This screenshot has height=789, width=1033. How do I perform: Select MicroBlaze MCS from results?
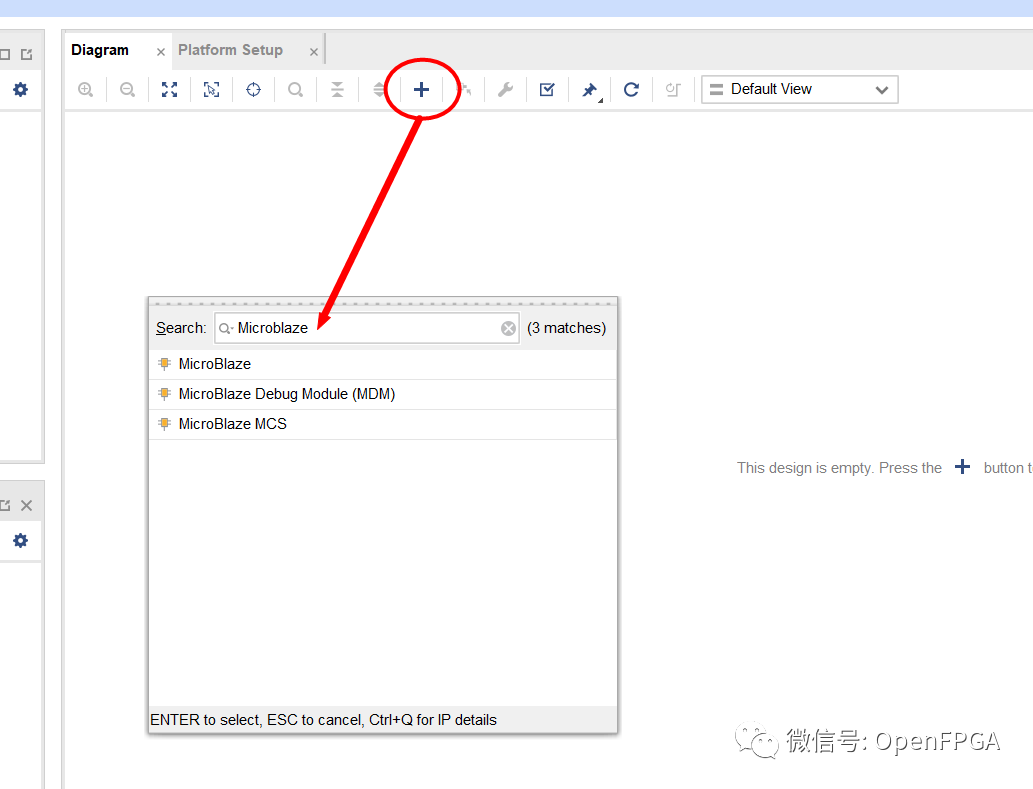[x=383, y=424]
